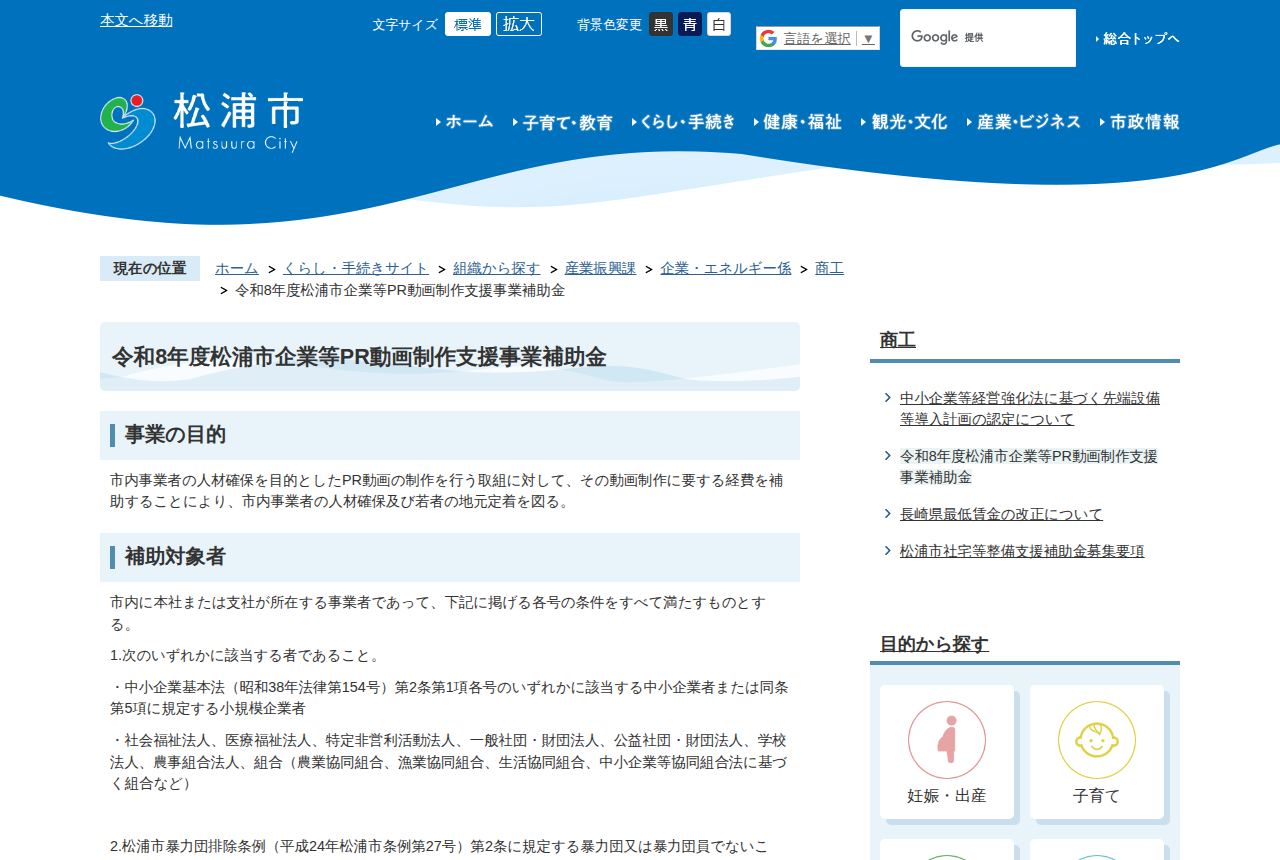Switch background color to black (黒)
Viewport: 1280px width, 860px height.
[x=661, y=24]
